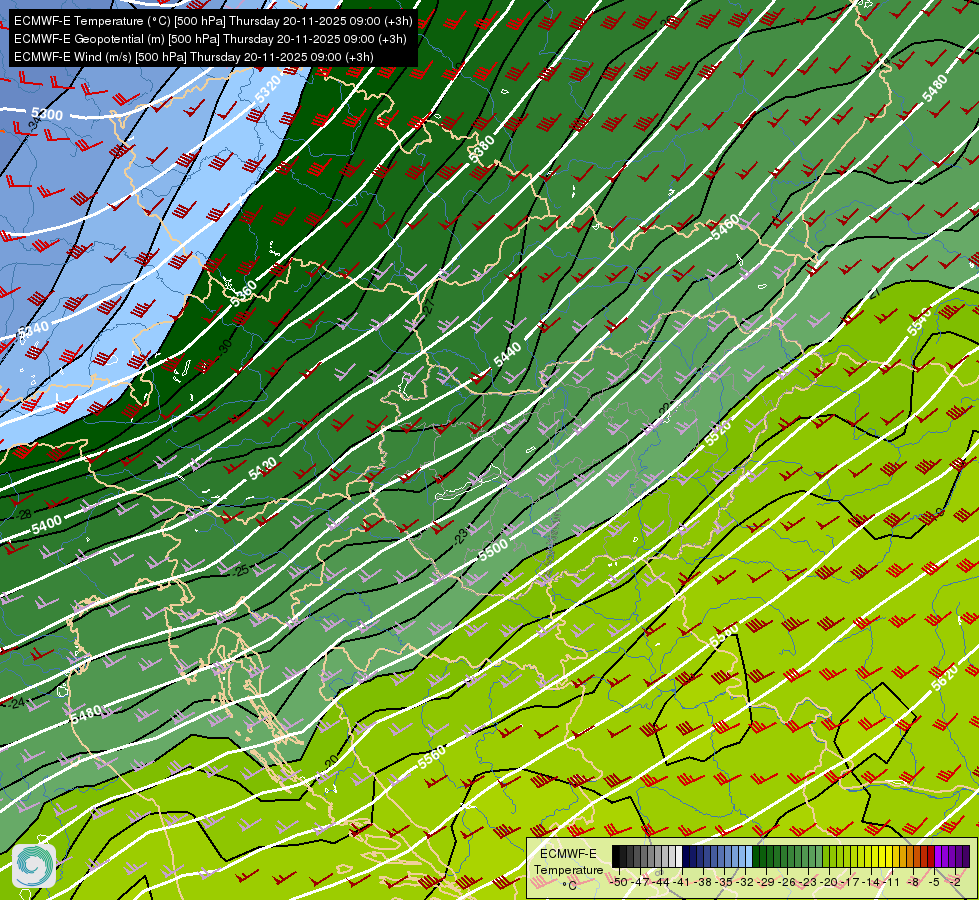Select the 'ECMWF-E Wind (m/s) [500 hPa]' title line
Image resolution: width=979 pixels, height=900 pixels.
[194, 57]
